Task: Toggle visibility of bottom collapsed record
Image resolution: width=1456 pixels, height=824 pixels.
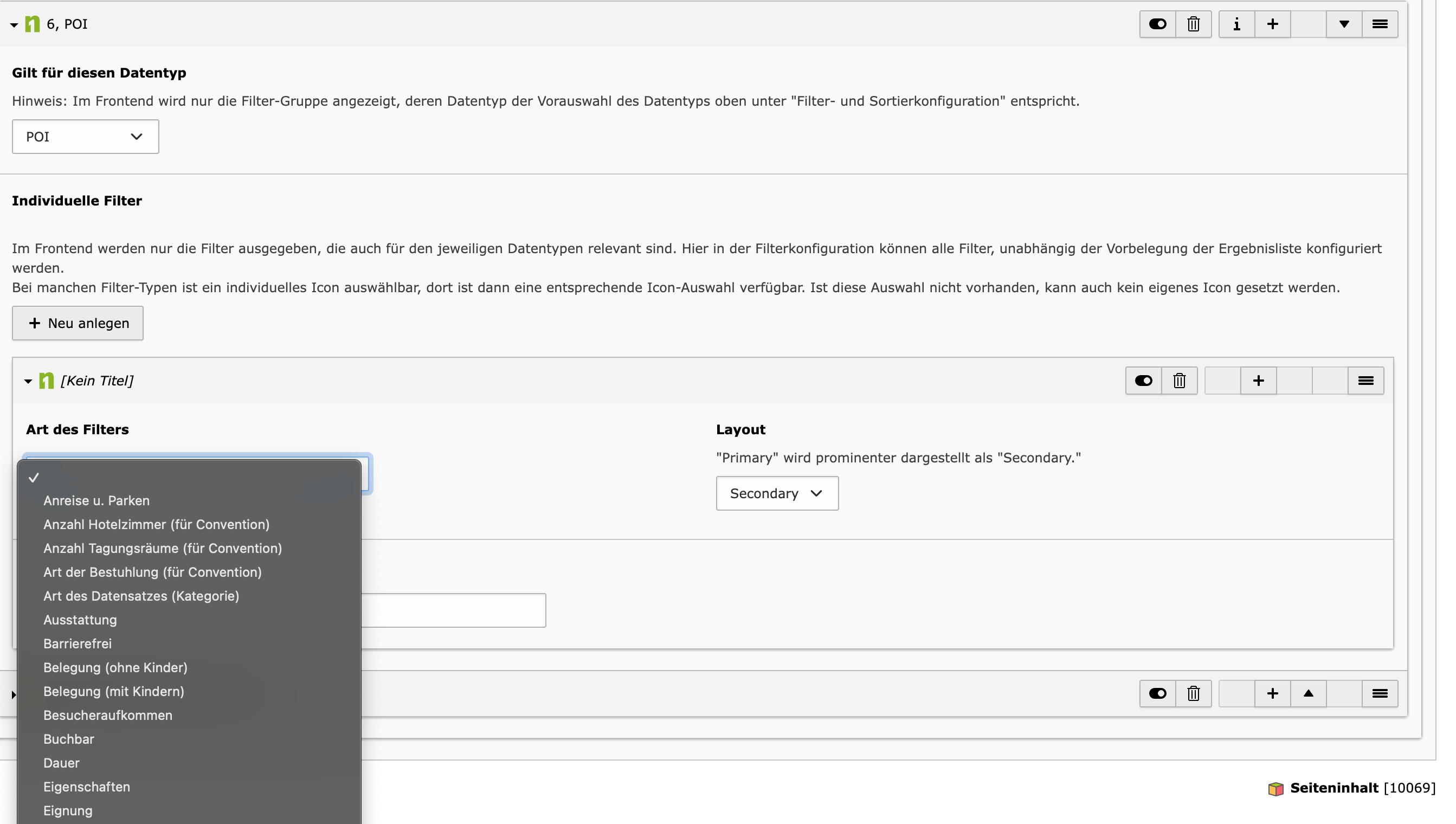Action: click(1157, 693)
